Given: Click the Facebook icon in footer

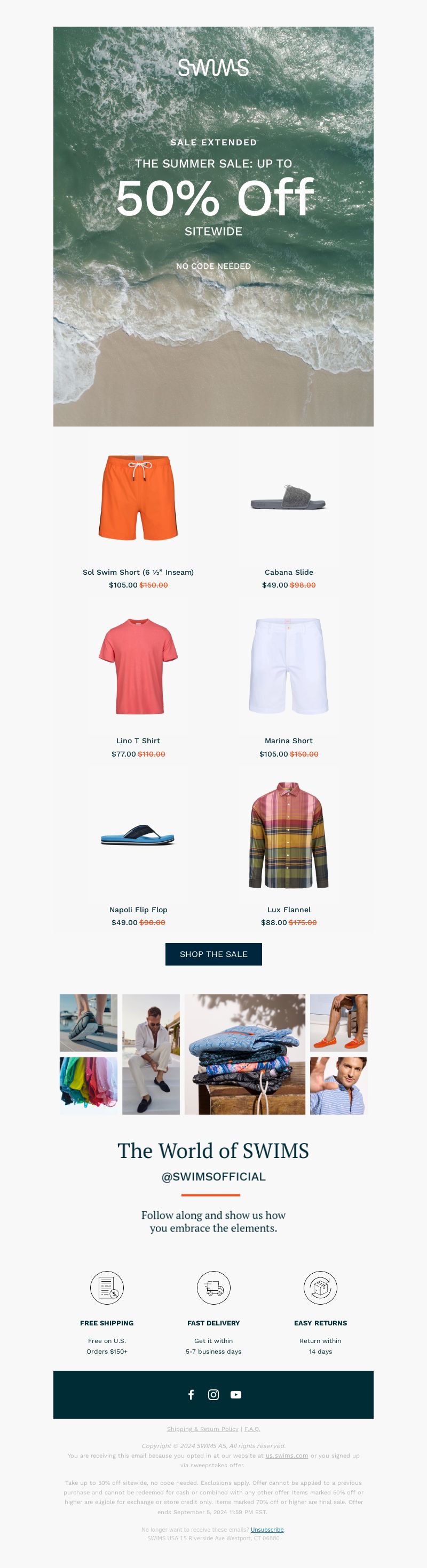Looking at the screenshot, I should tap(191, 1395).
